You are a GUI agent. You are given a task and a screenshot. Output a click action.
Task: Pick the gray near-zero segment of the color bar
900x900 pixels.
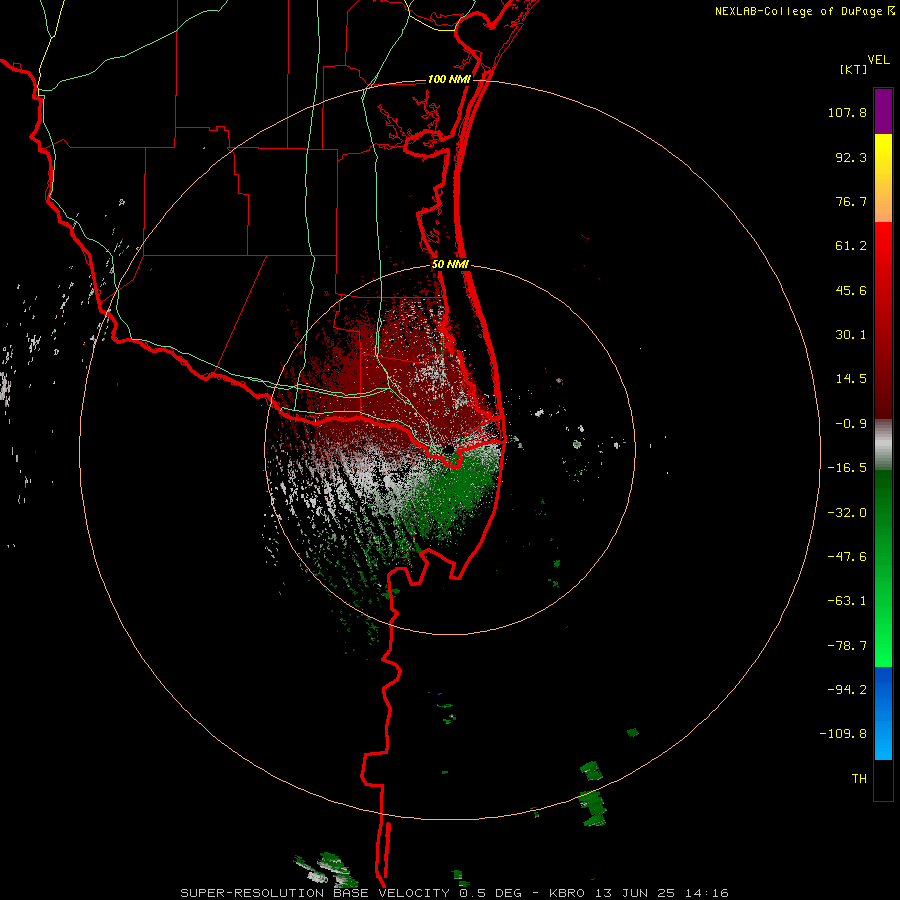click(883, 445)
